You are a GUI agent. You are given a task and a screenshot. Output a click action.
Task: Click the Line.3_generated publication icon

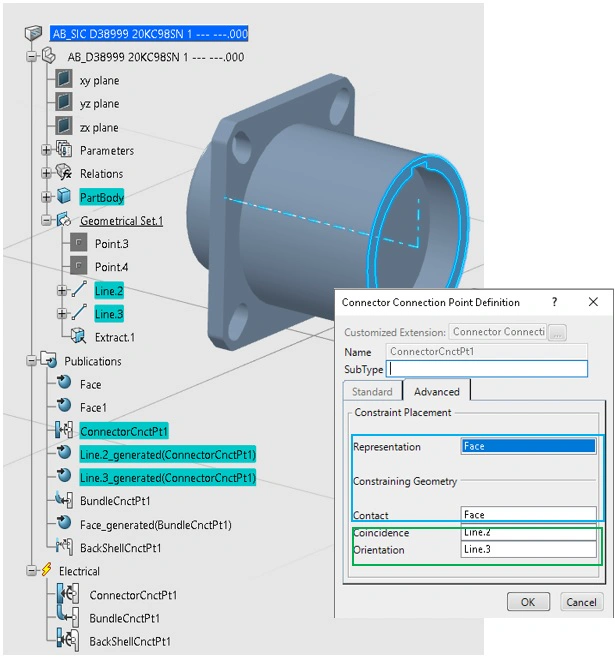[64, 476]
